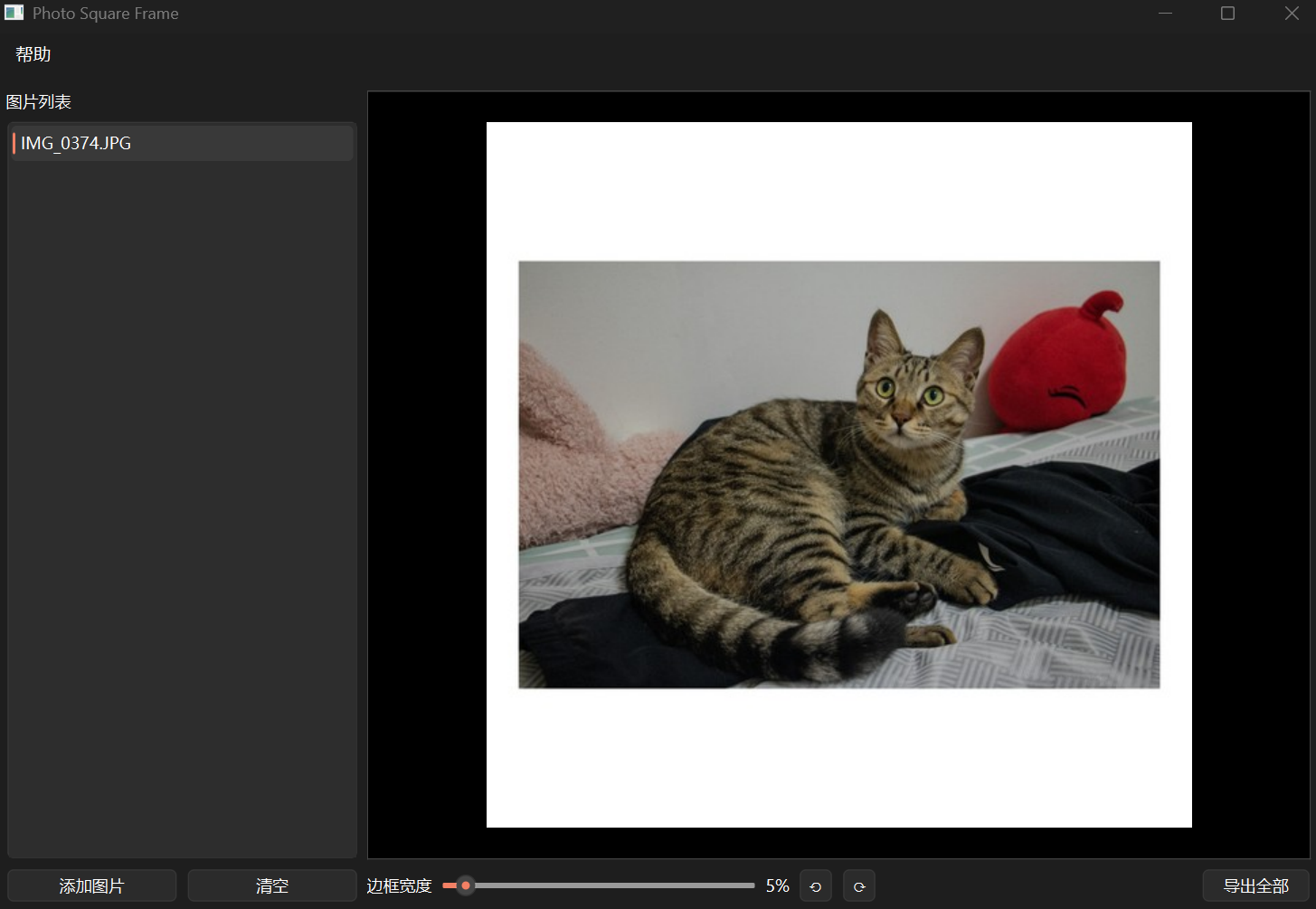This screenshot has height=909, width=1316.
Task: Click the gray unfilled part of the border width slider
Action: (613, 885)
